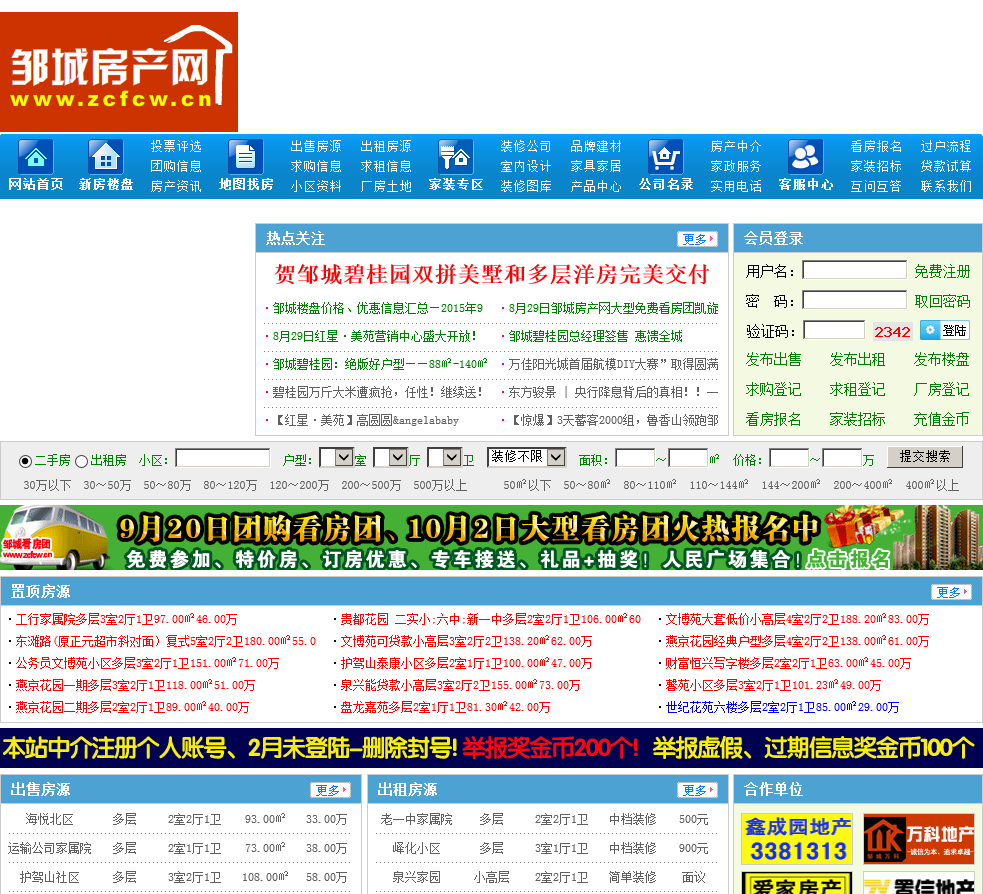Click the 团购看房团 bus banner

(x=492, y=538)
